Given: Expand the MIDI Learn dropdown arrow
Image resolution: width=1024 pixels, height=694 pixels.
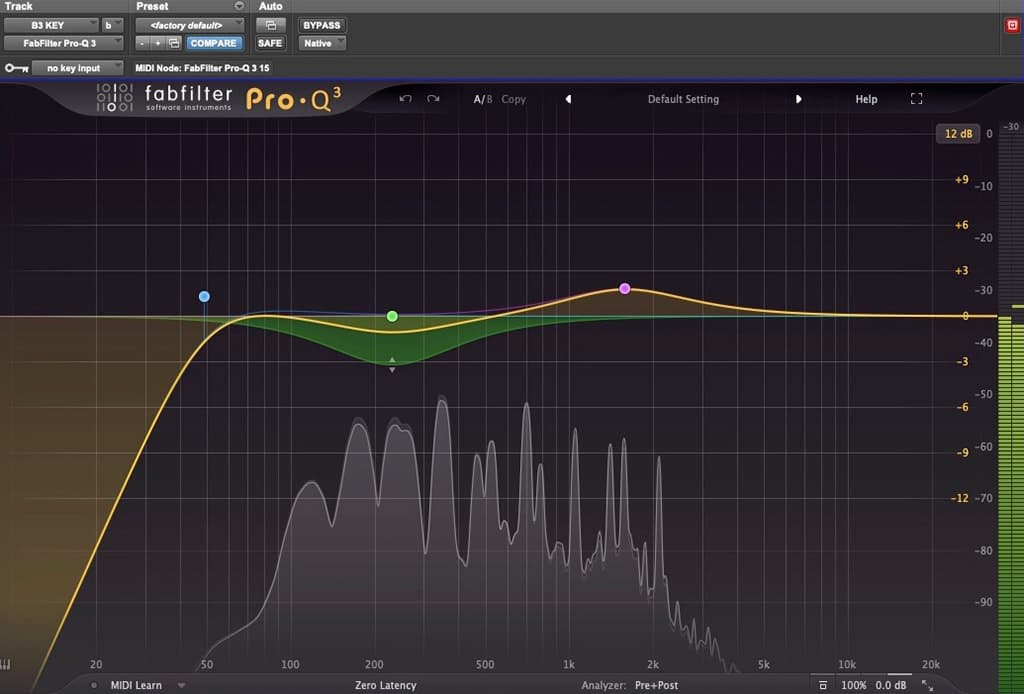Looking at the screenshot, I should [182, 686].
